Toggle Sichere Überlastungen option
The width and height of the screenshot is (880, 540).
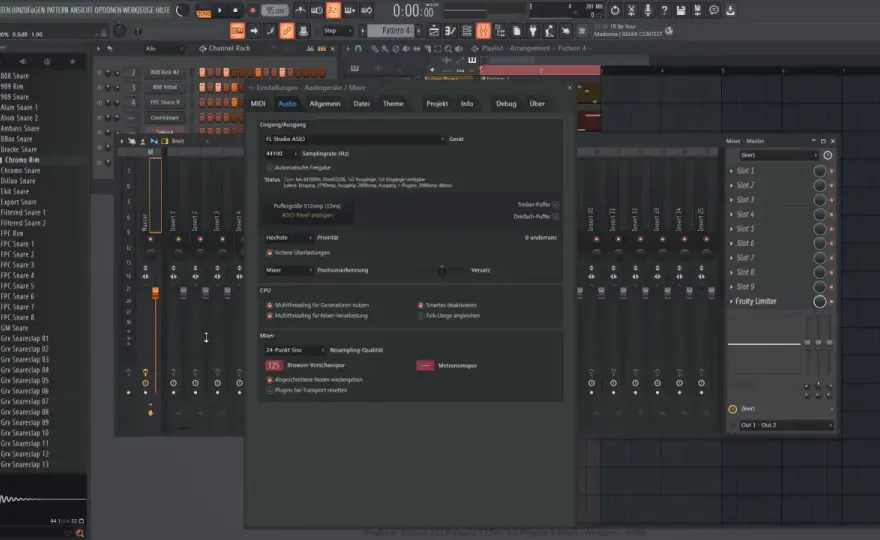tap(270, 253)
